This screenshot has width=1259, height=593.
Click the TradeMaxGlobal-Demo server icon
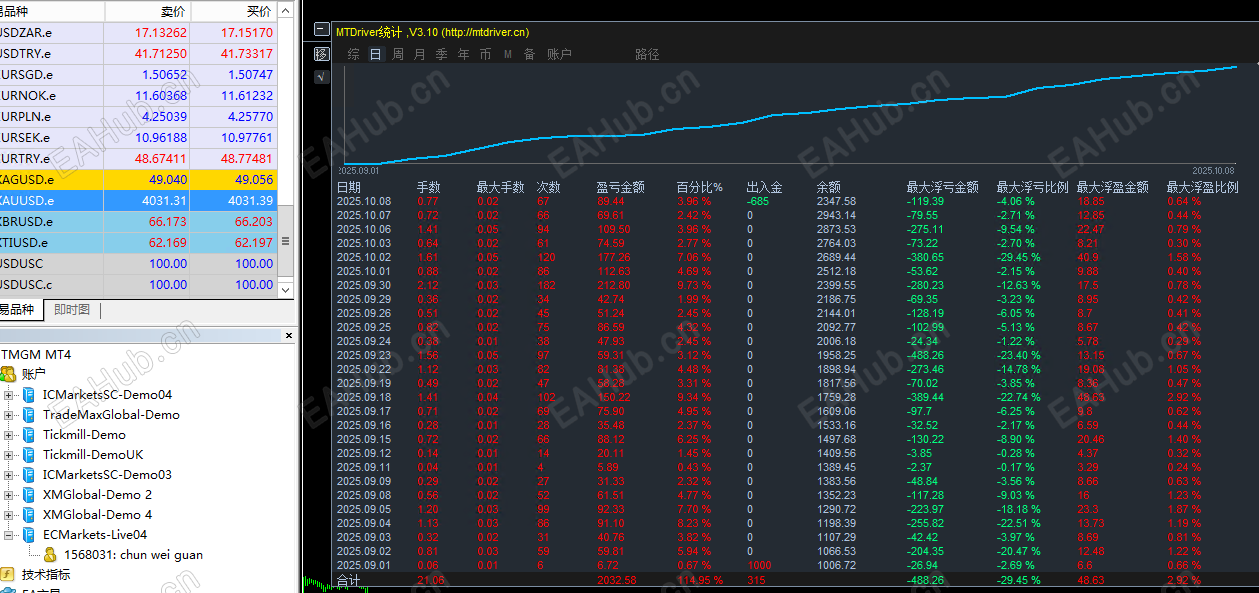[28, 415]
